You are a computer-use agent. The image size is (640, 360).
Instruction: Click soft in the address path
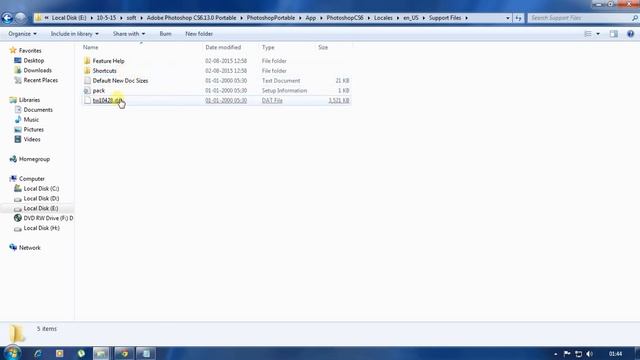[131, 18]
